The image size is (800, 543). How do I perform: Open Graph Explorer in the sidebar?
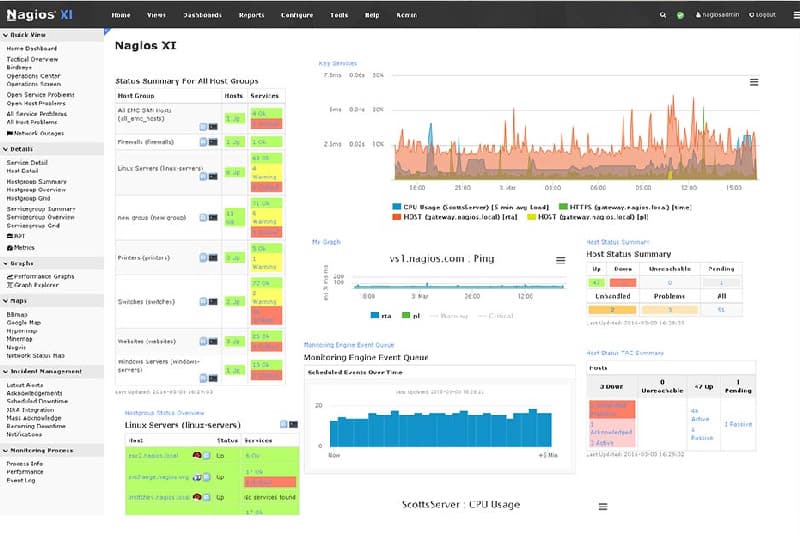pyautogui.click(x=33, y=285)
